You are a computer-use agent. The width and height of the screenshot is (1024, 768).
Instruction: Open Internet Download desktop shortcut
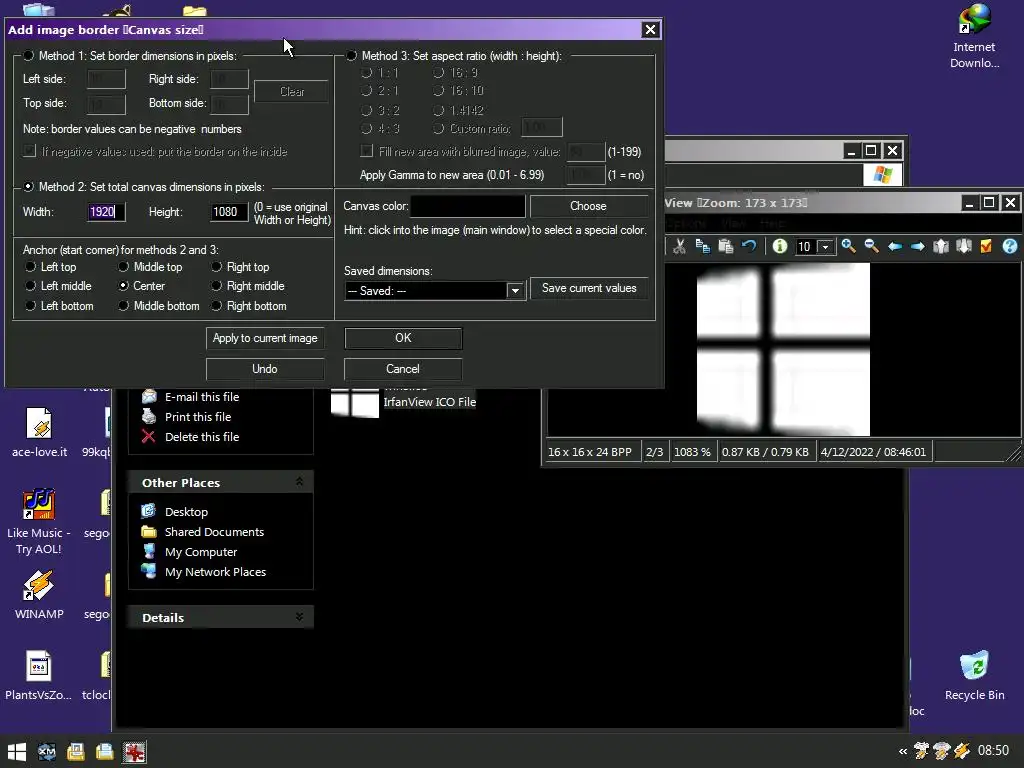click(x=974, y=36)
